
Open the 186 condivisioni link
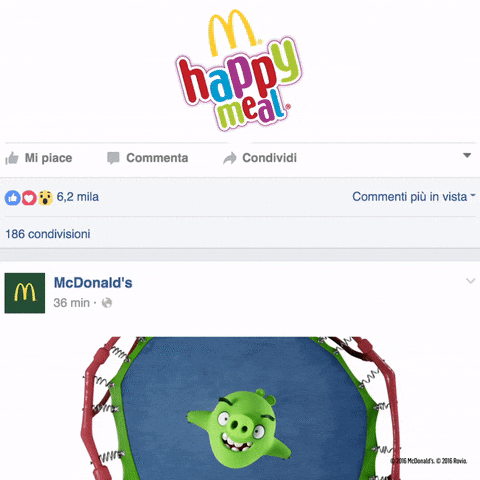coord(48,234)
